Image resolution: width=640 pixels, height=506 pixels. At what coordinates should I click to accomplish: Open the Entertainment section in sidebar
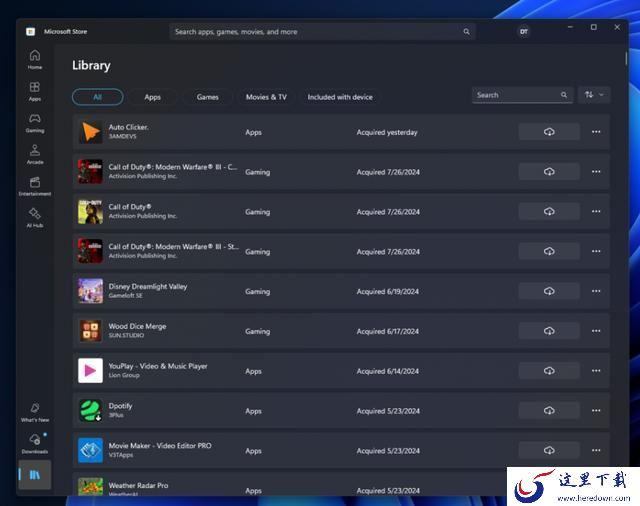pos(35,186)
